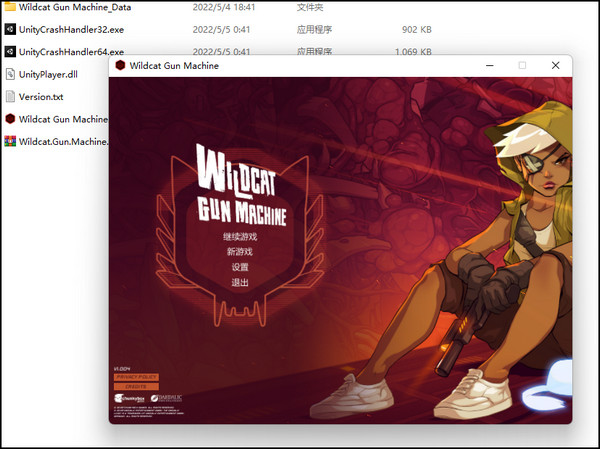Select the UnityPlayer.dll file name
Image resolution: width=600 pixels, height=449 pixels.
48,74
